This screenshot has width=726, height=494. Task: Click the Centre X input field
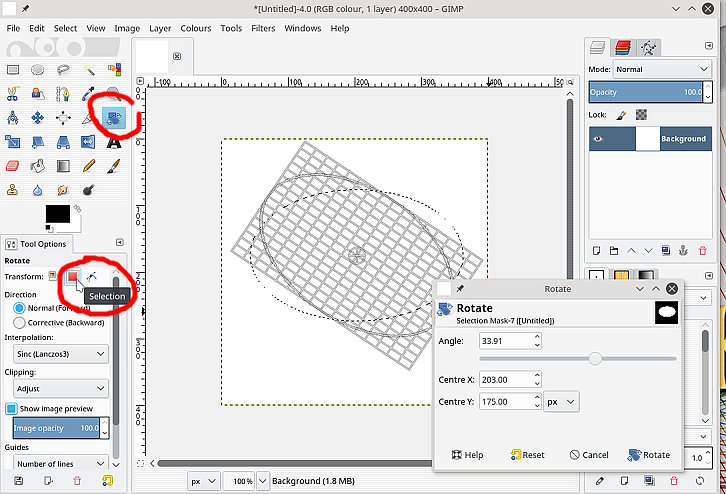pos(503,379)
